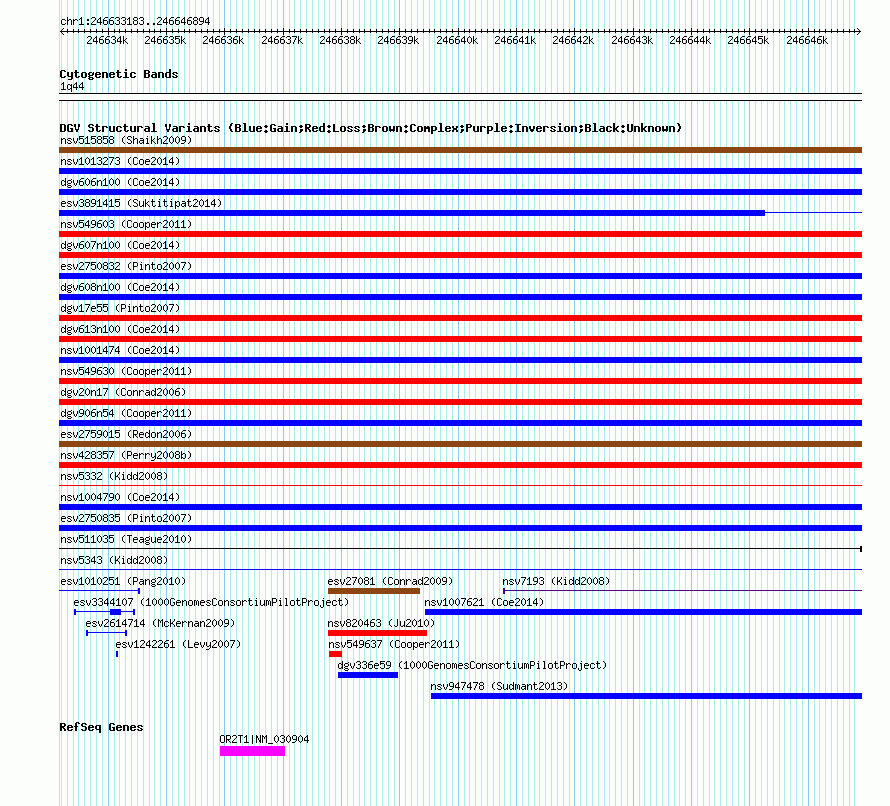Click the nsv7193 (Kidd2008) label

pyautogui.click(x=556, y=581)
